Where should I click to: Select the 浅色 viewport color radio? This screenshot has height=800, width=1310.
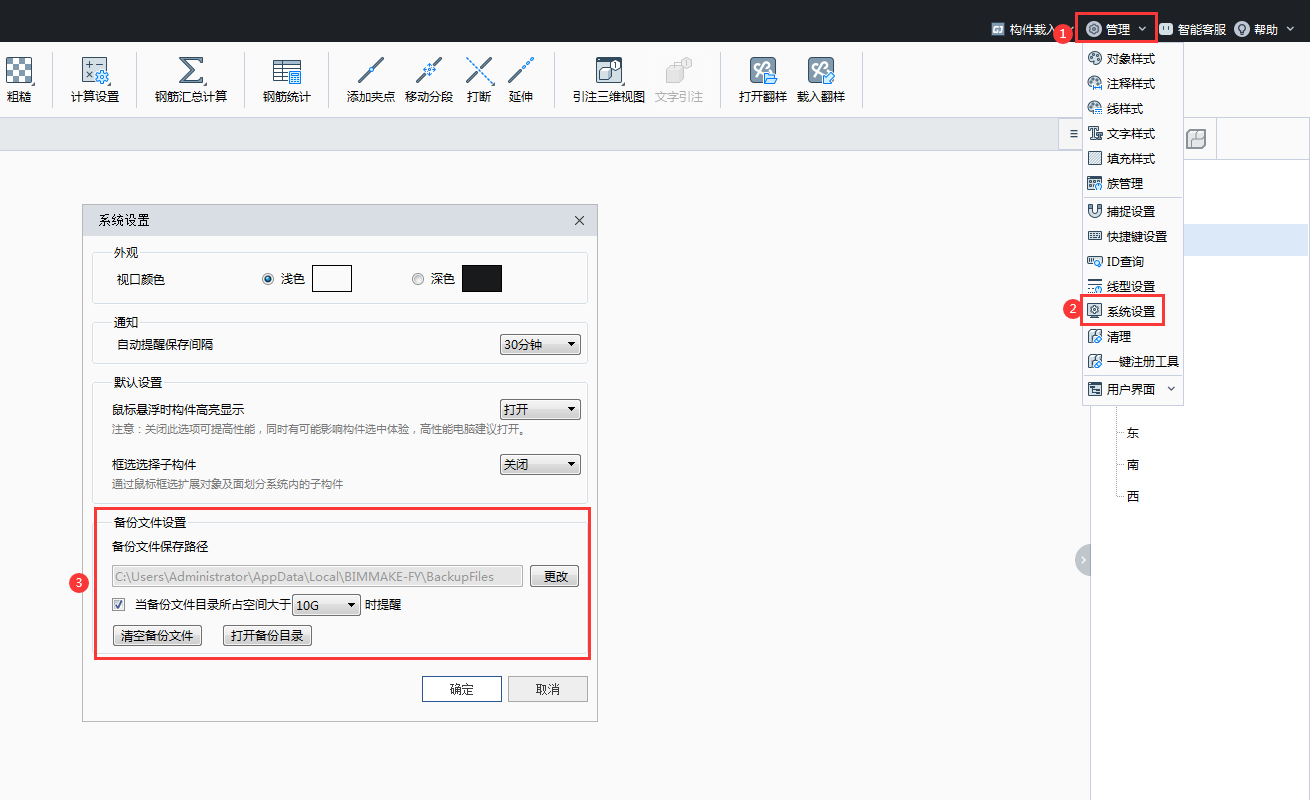pyautogui.click(x=268, y=279)
